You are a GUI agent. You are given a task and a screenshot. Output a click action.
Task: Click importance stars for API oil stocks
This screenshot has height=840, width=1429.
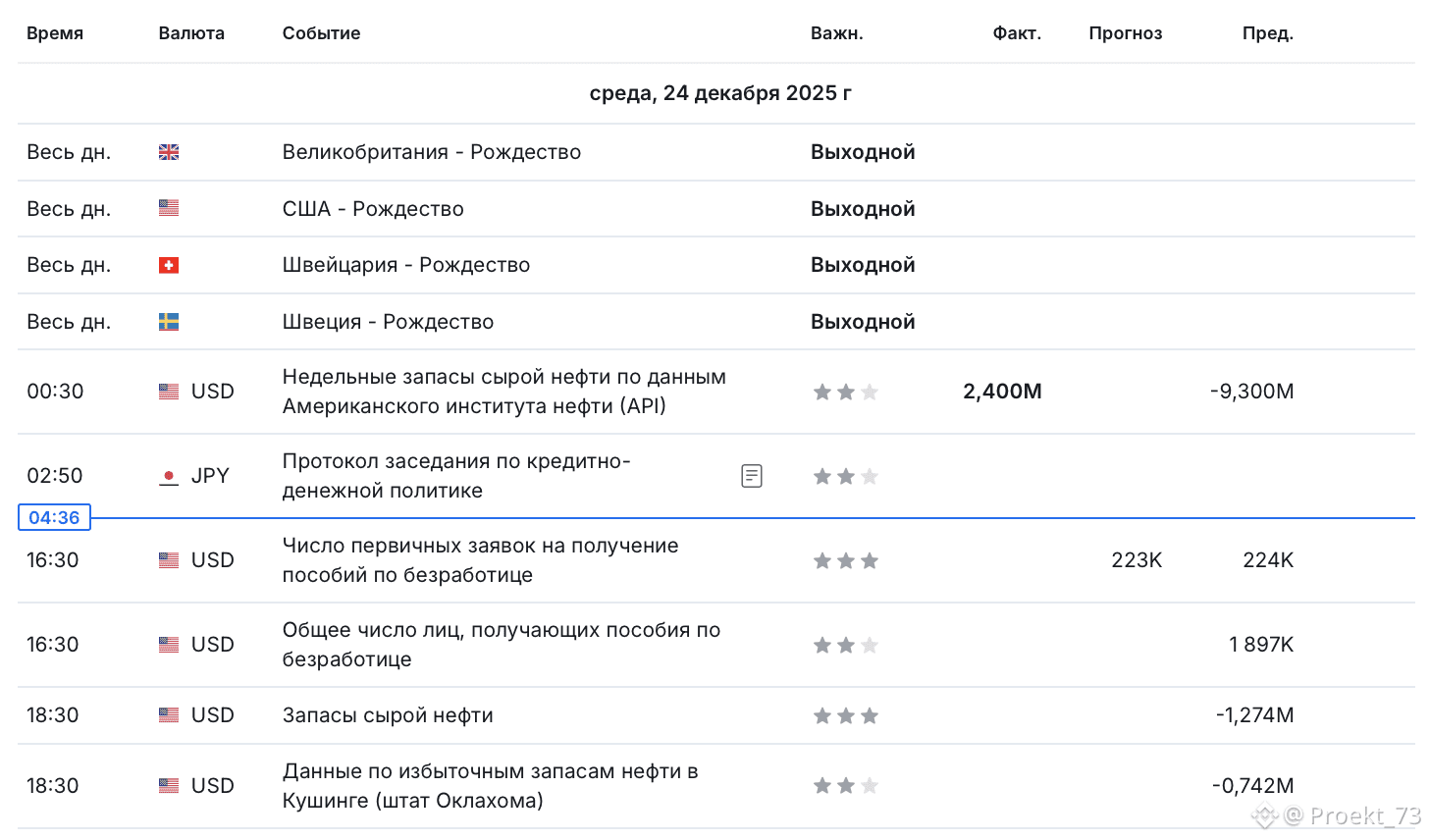coord(846,392)
